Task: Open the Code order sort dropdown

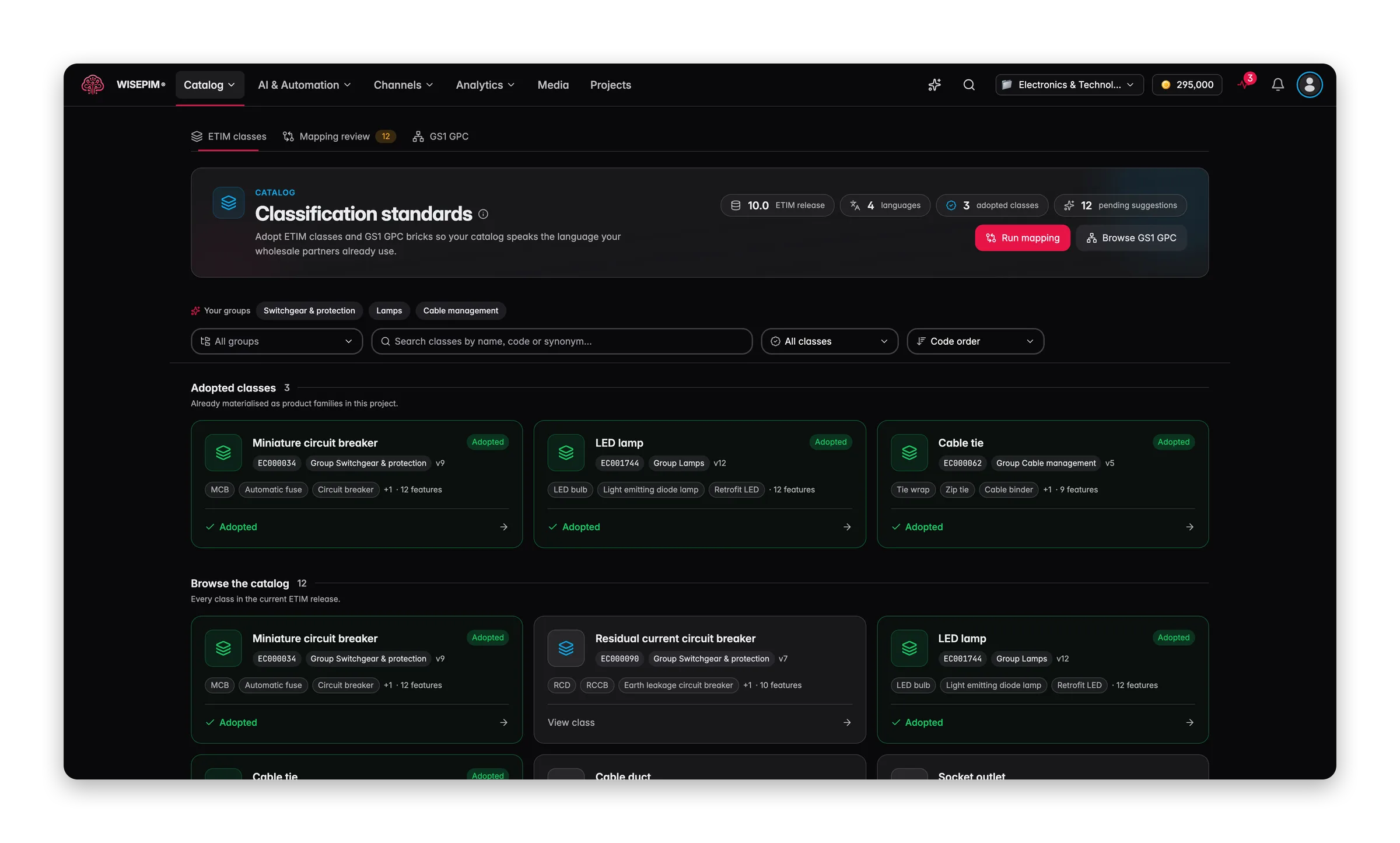Action: [x=975, y=341]
